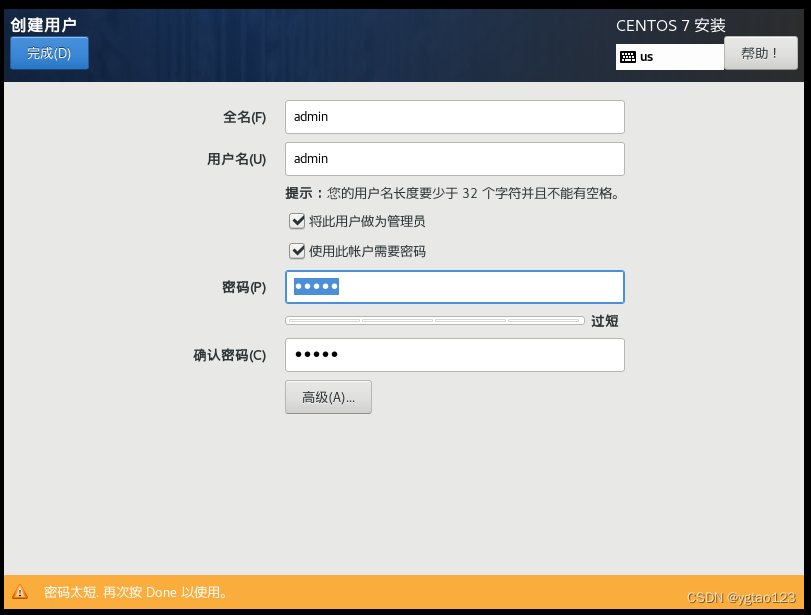Focus the 全名(F) full name field
Image resolution: width=811 pixels, height=615 pixels.
point(455,117)
